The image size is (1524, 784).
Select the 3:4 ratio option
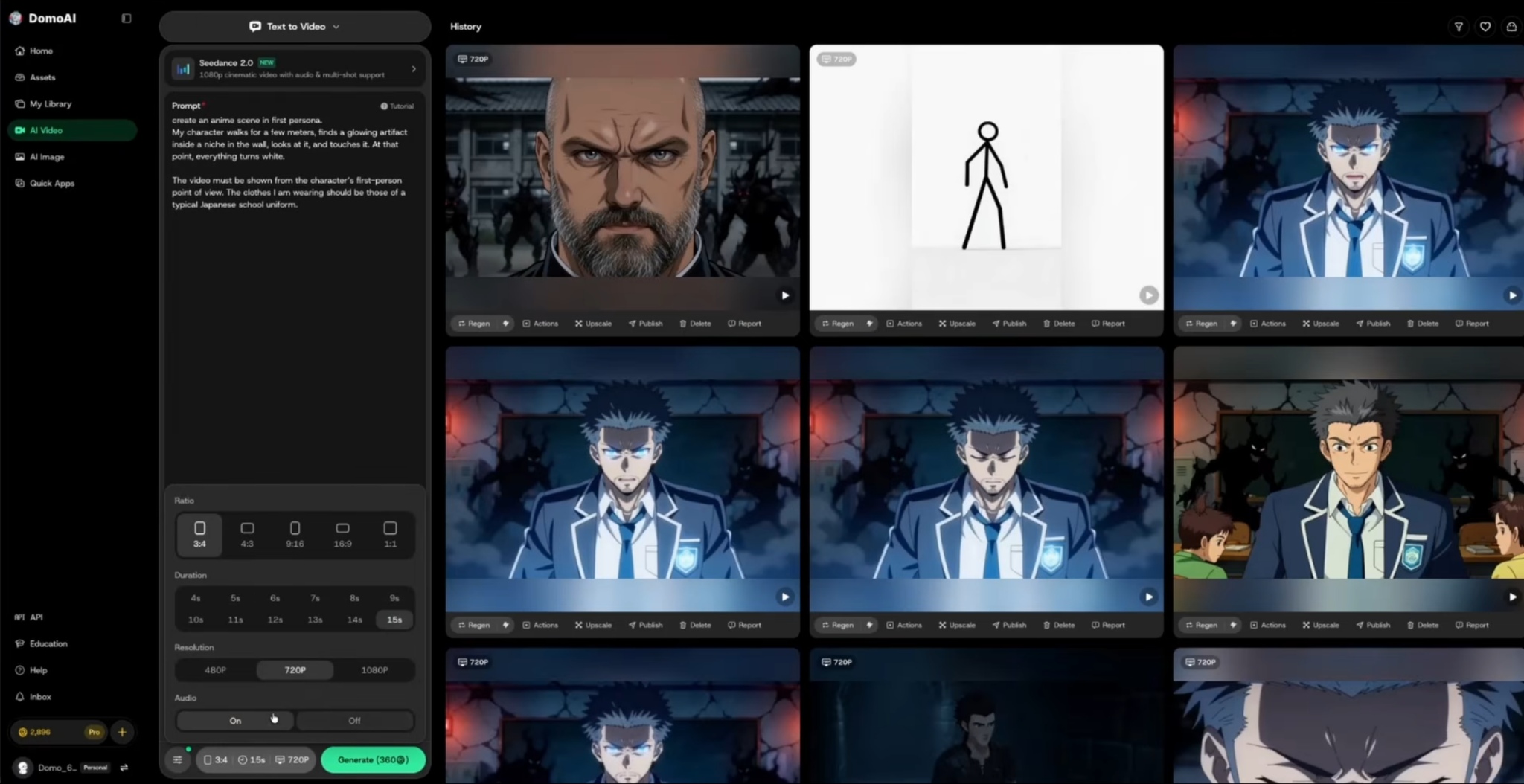coord(199,534)
